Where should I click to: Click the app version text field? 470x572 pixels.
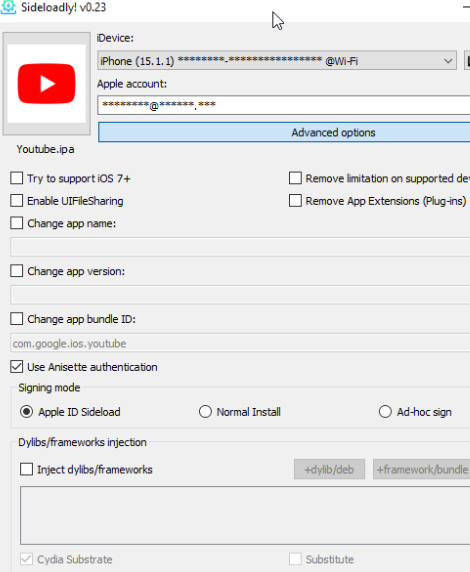(240, 295)
